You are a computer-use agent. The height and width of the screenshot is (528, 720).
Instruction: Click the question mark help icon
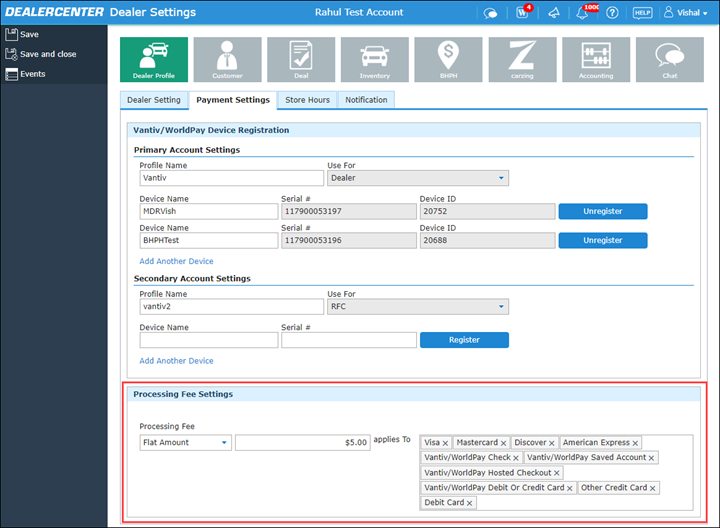612,13
